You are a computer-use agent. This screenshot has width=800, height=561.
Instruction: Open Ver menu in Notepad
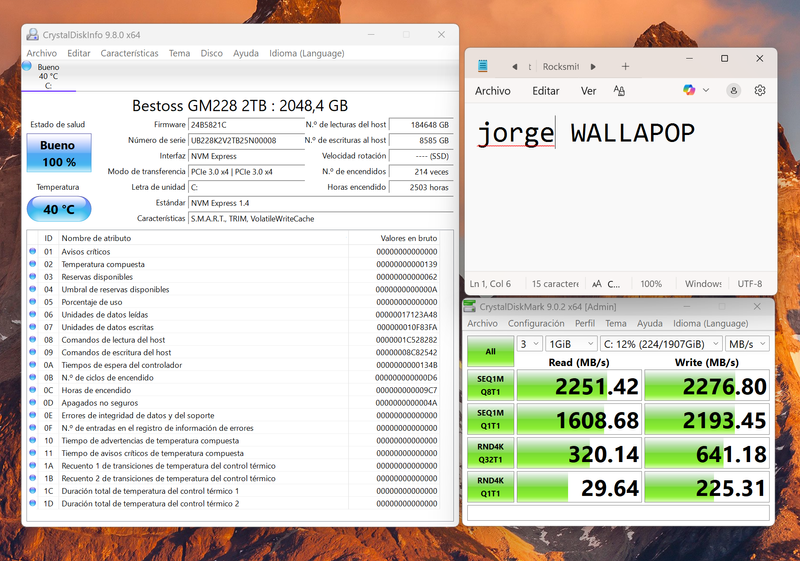588,91
